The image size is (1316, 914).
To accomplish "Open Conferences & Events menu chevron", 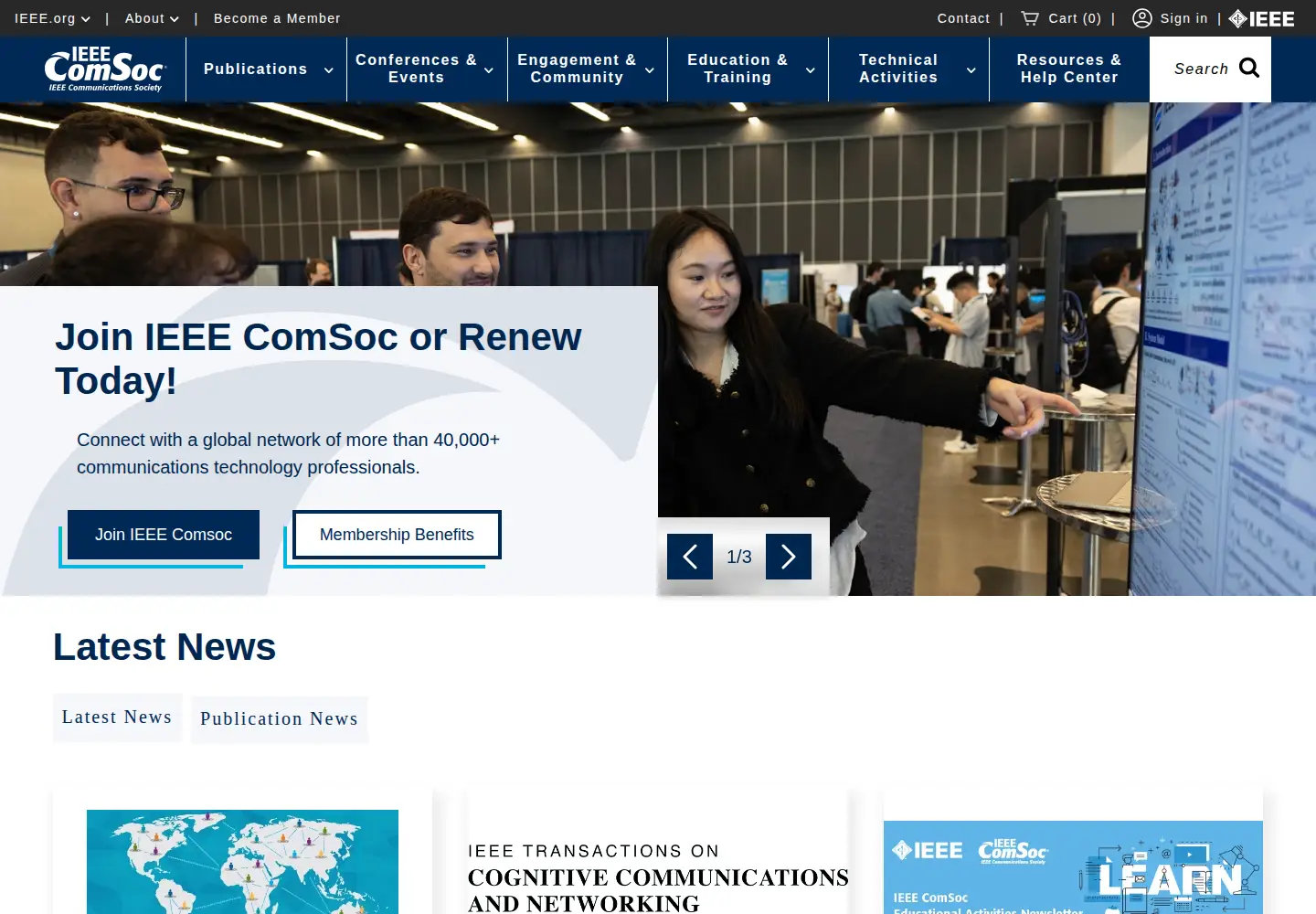I will [x=489, y=69].
